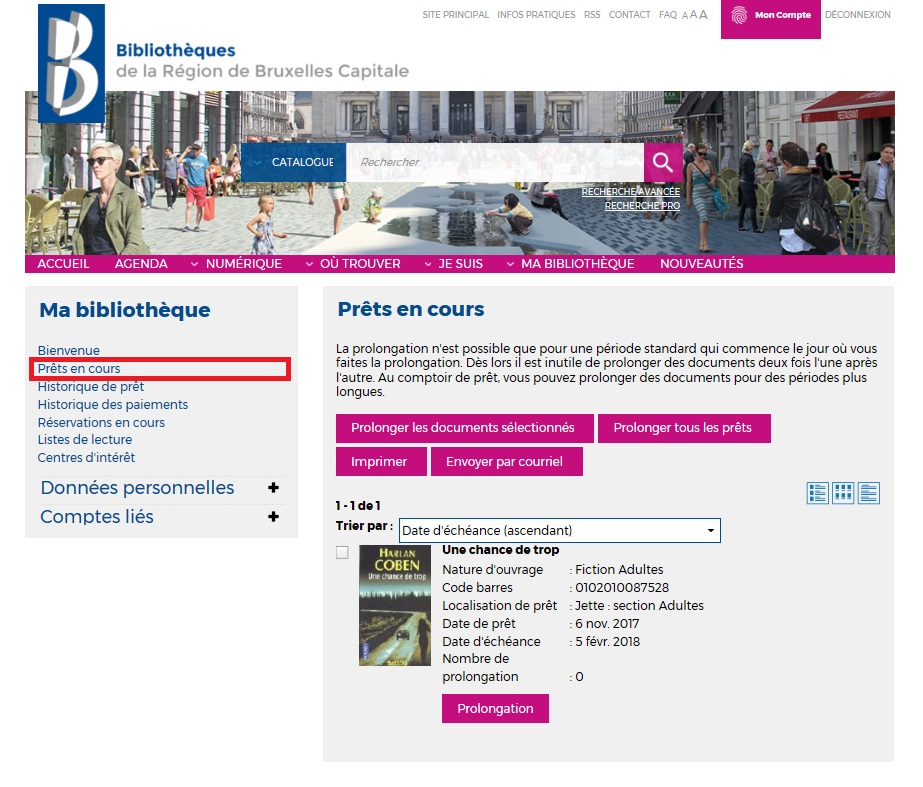
Task: Switch to grid thumbnail view icon
Action: pos(843,493)
